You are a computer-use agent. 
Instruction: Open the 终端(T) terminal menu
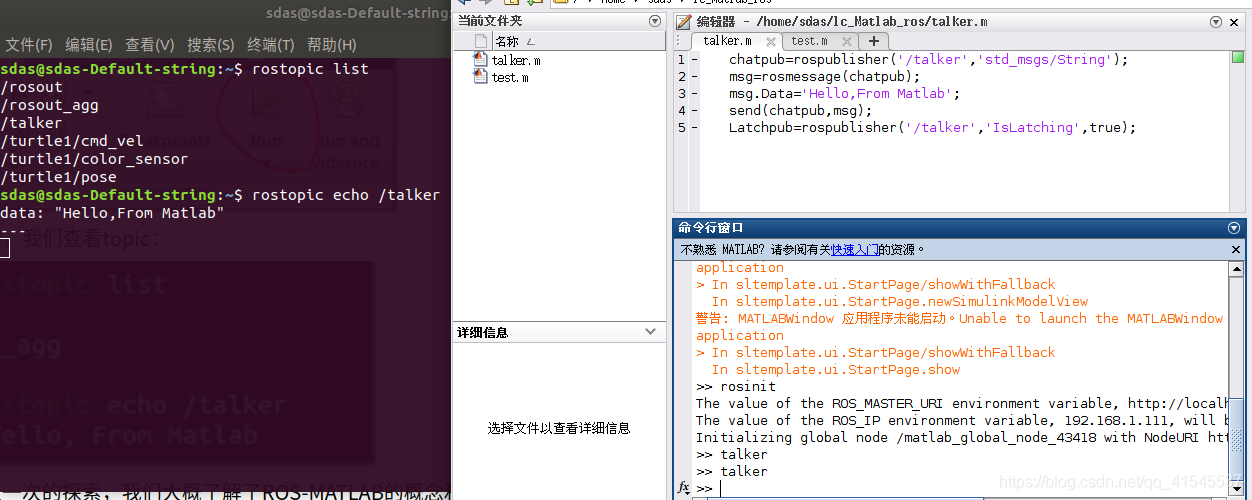[271, 45]
